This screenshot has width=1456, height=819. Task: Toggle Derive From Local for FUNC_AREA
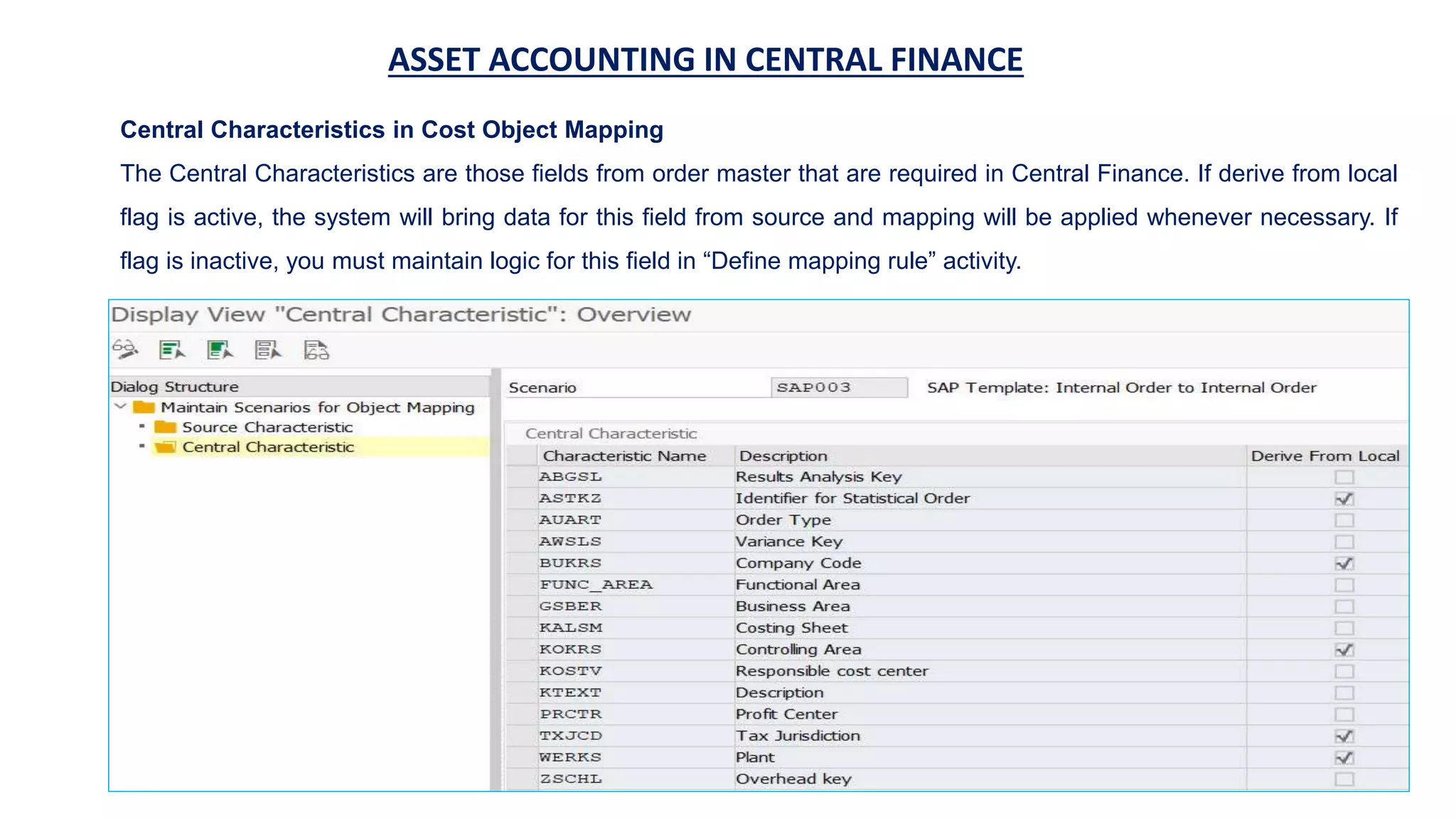tap(1344, 584)
